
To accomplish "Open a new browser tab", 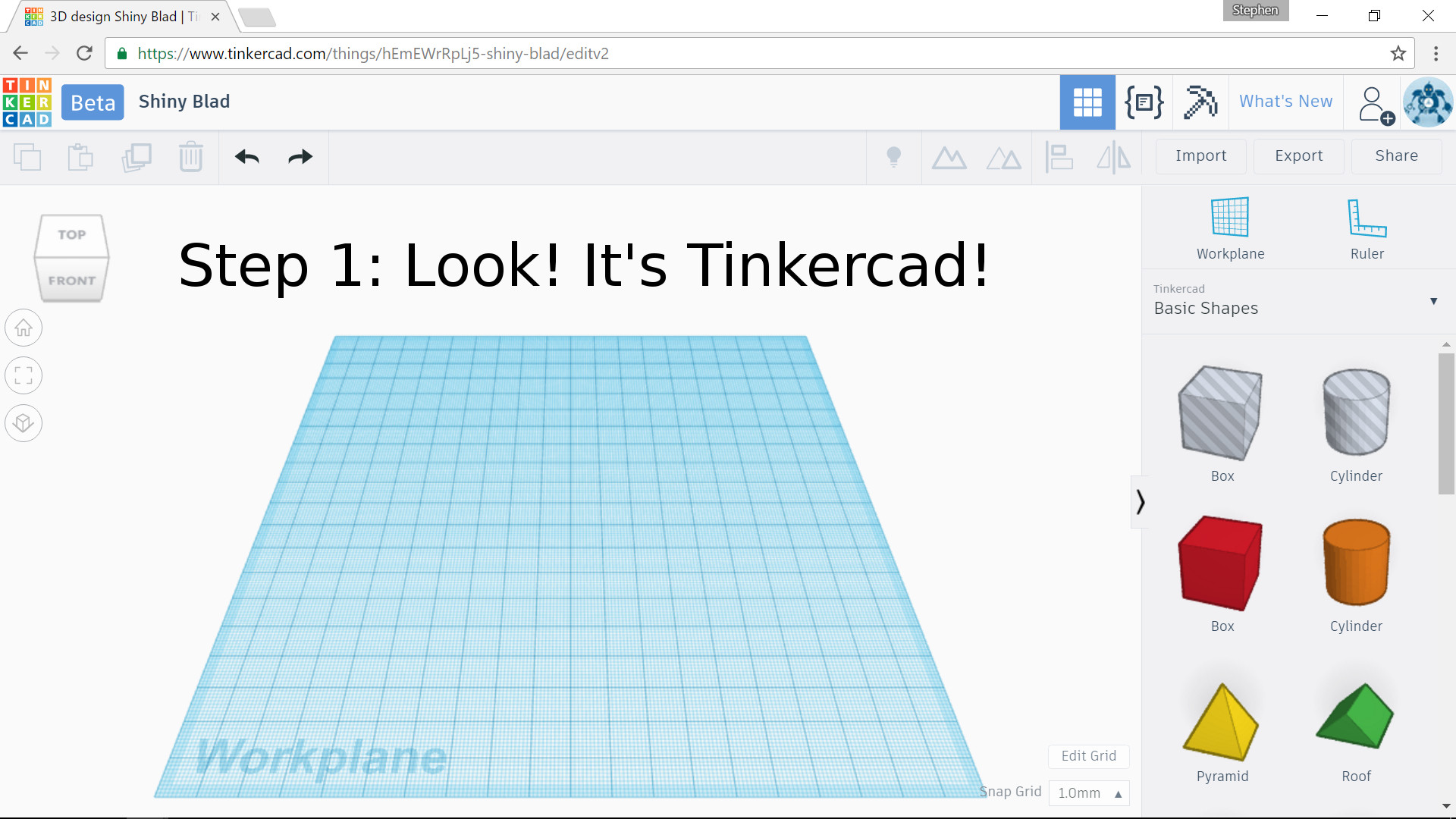I will coord(256,17).
